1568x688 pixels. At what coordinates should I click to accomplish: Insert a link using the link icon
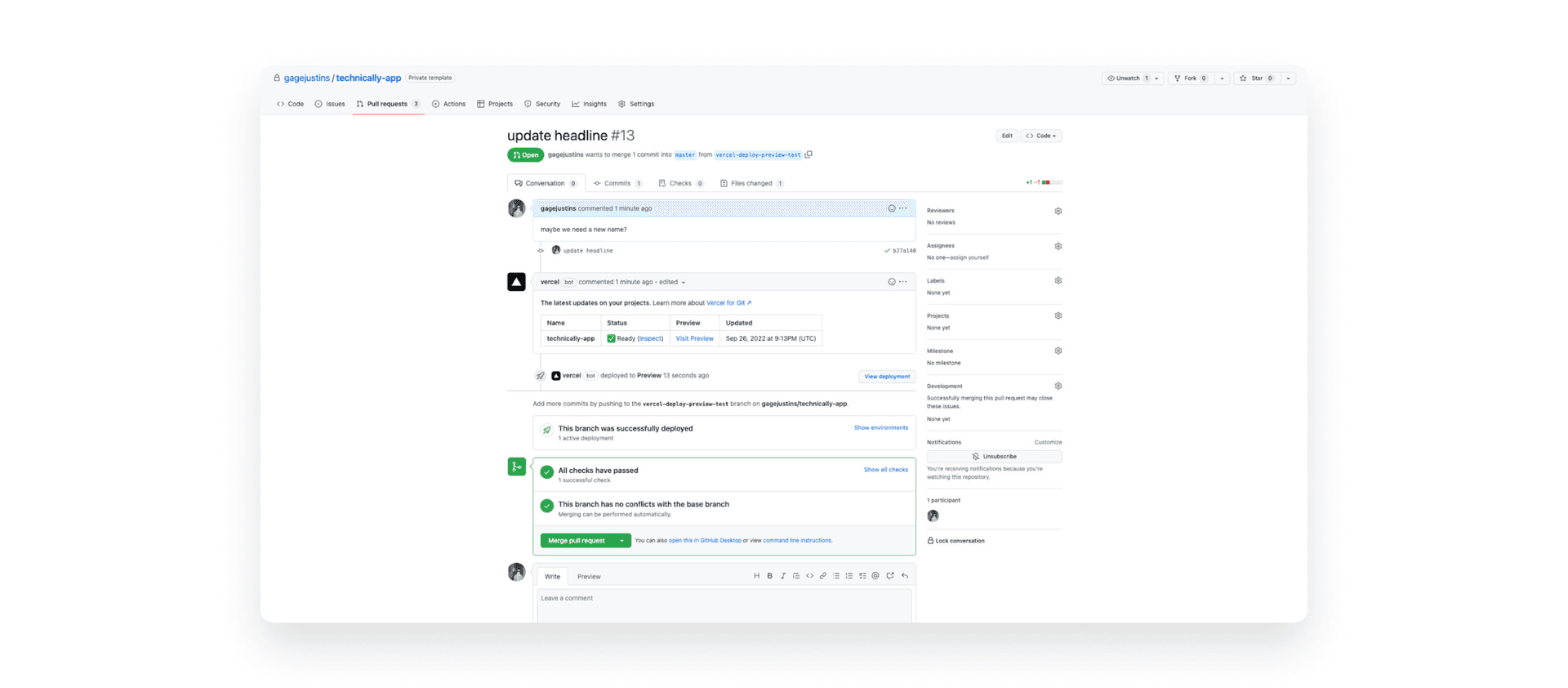coord(822,576)
